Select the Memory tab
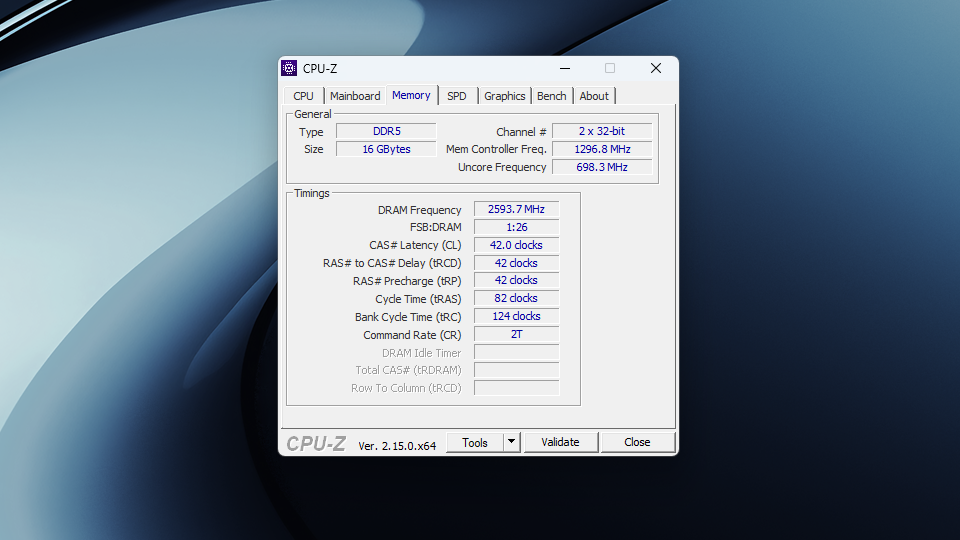The height and width of the screenshot is (540, 960). pyautogui.click(x=411, y=95)
